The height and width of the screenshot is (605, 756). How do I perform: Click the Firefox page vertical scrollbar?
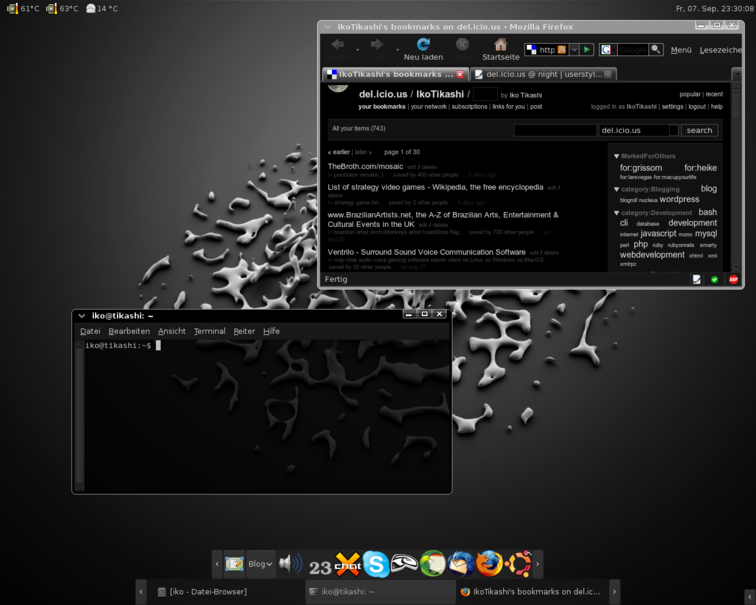(736, 176)
